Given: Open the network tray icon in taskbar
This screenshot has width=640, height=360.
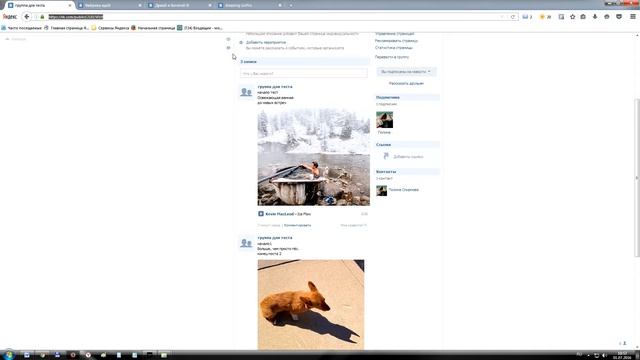Looking at the screenshot, I should tap(596, 355).
